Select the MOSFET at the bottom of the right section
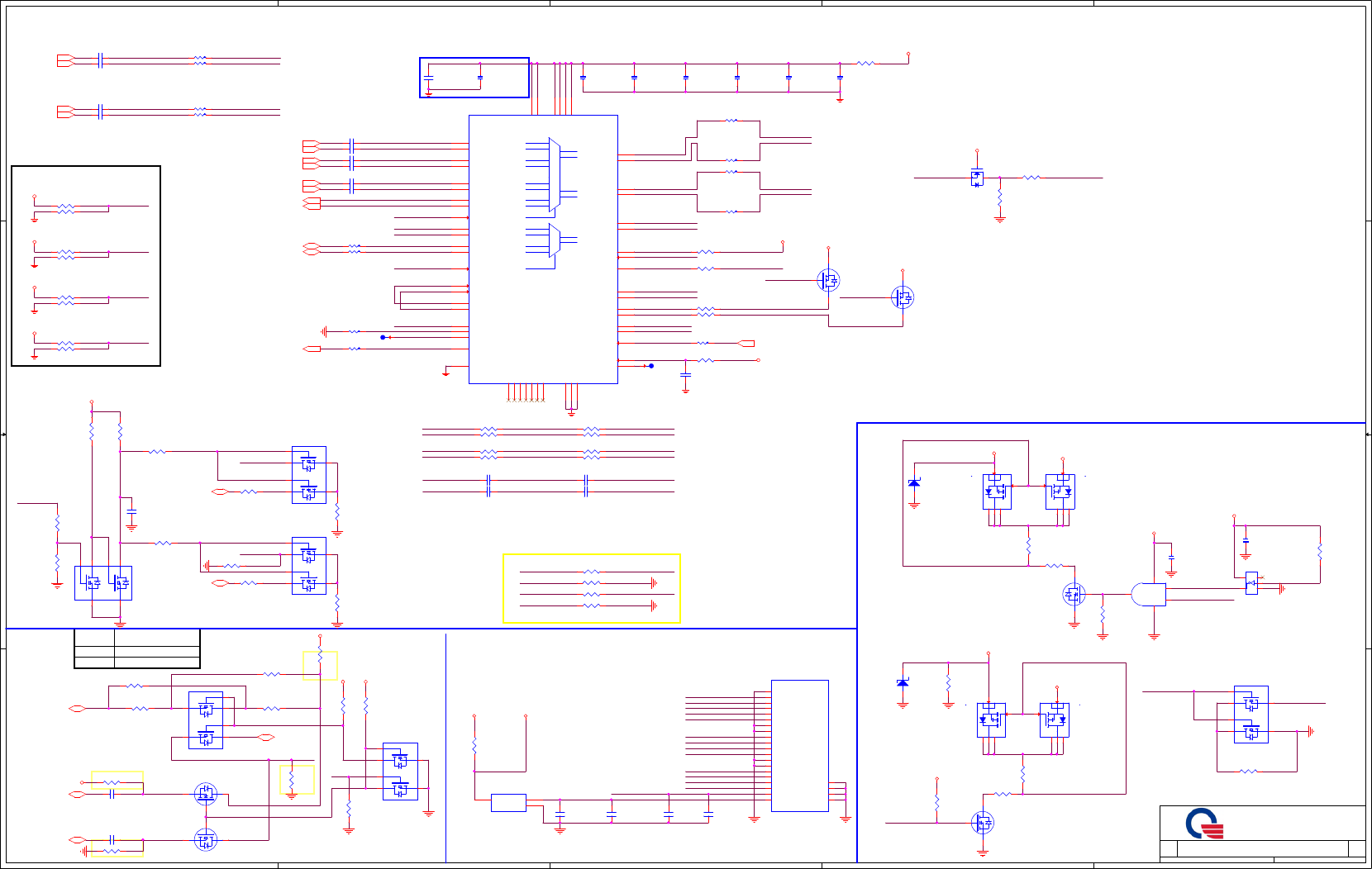Screen dimensions: 1372x869 click(983, 823)
